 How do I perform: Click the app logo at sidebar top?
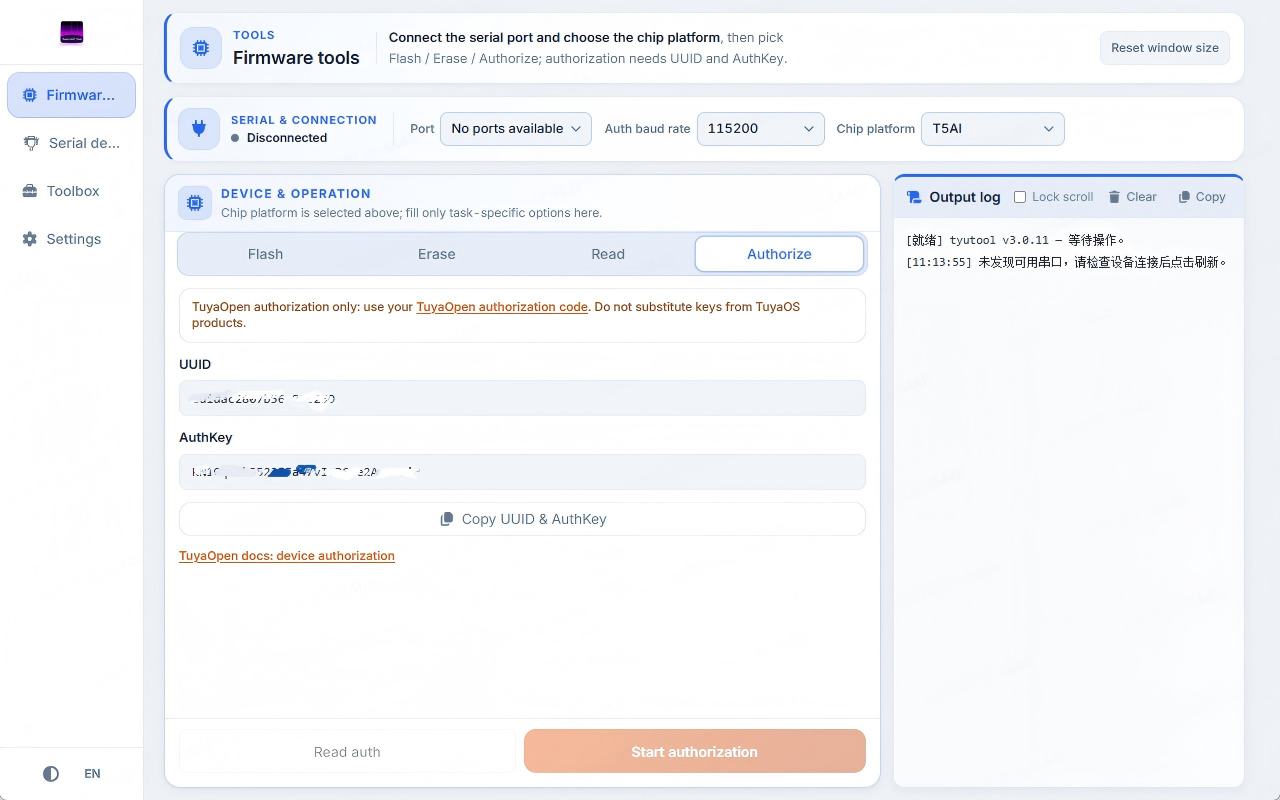[x=71, y=33]
